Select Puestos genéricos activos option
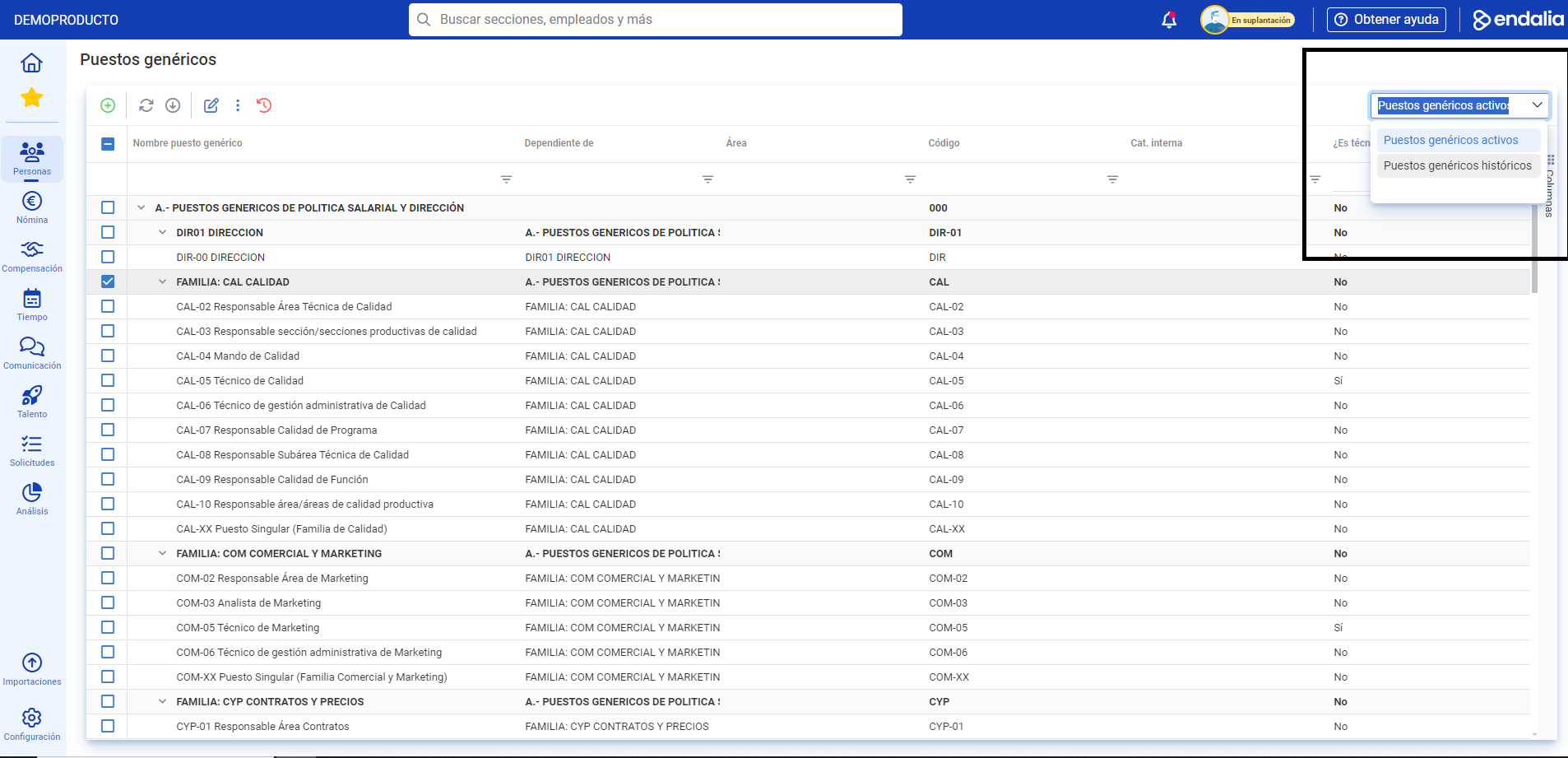This screenshot has width=1568, height=758. click(1459, 140)
